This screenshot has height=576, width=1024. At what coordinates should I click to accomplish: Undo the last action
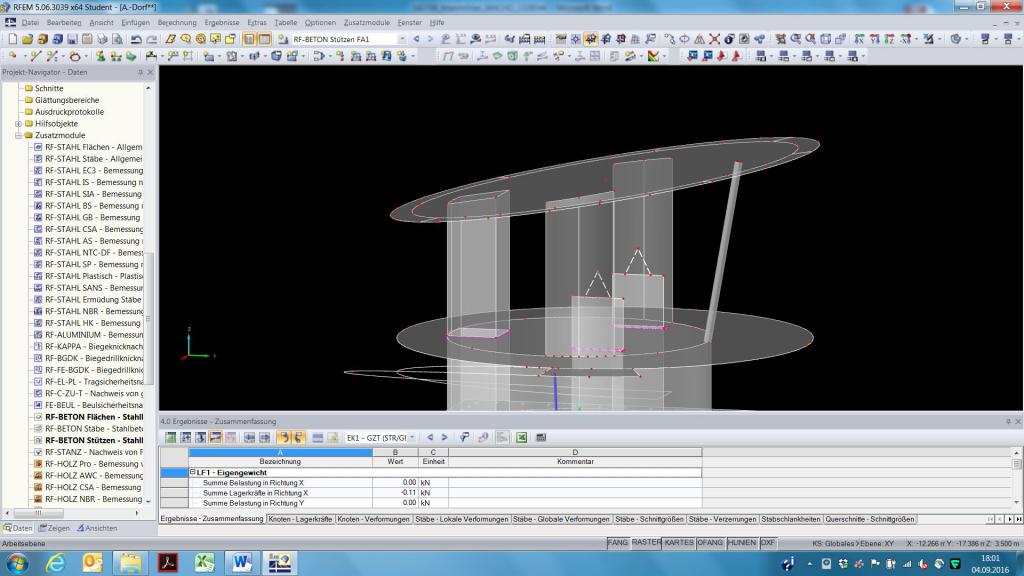pyautogui.click(x=136, y=39)
